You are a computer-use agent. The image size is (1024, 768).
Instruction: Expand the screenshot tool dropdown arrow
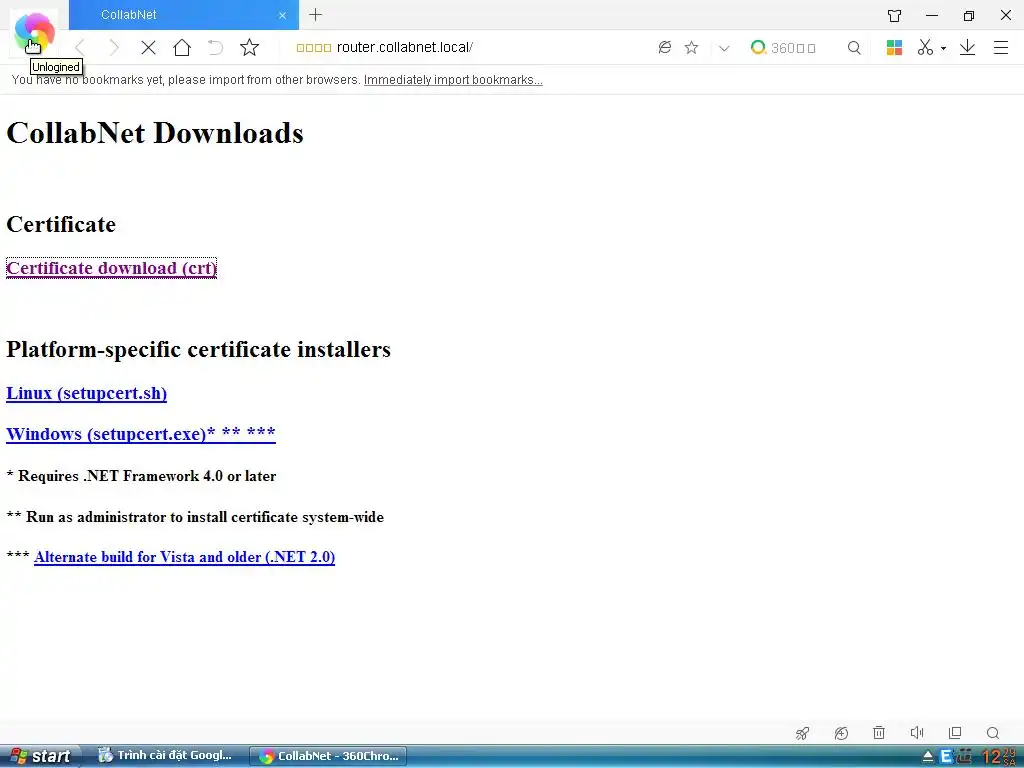pos(943,48)
